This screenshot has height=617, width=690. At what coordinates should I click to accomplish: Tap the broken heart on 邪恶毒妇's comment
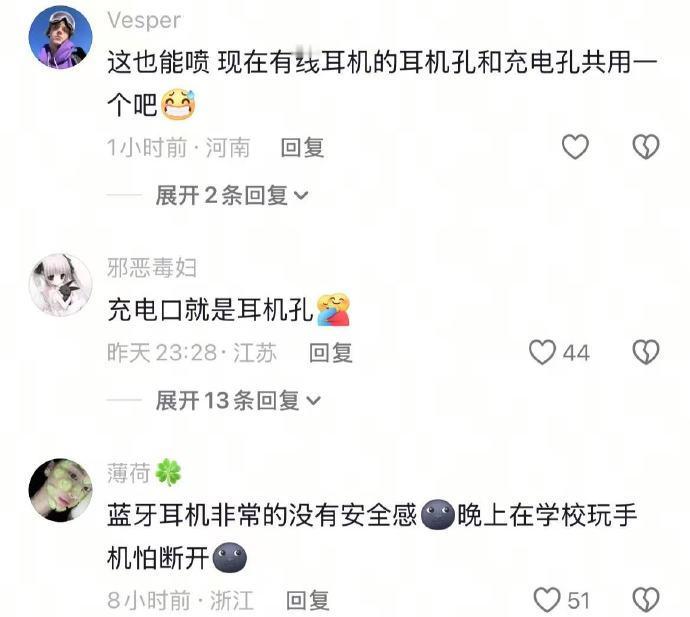[x=646, y=352]
